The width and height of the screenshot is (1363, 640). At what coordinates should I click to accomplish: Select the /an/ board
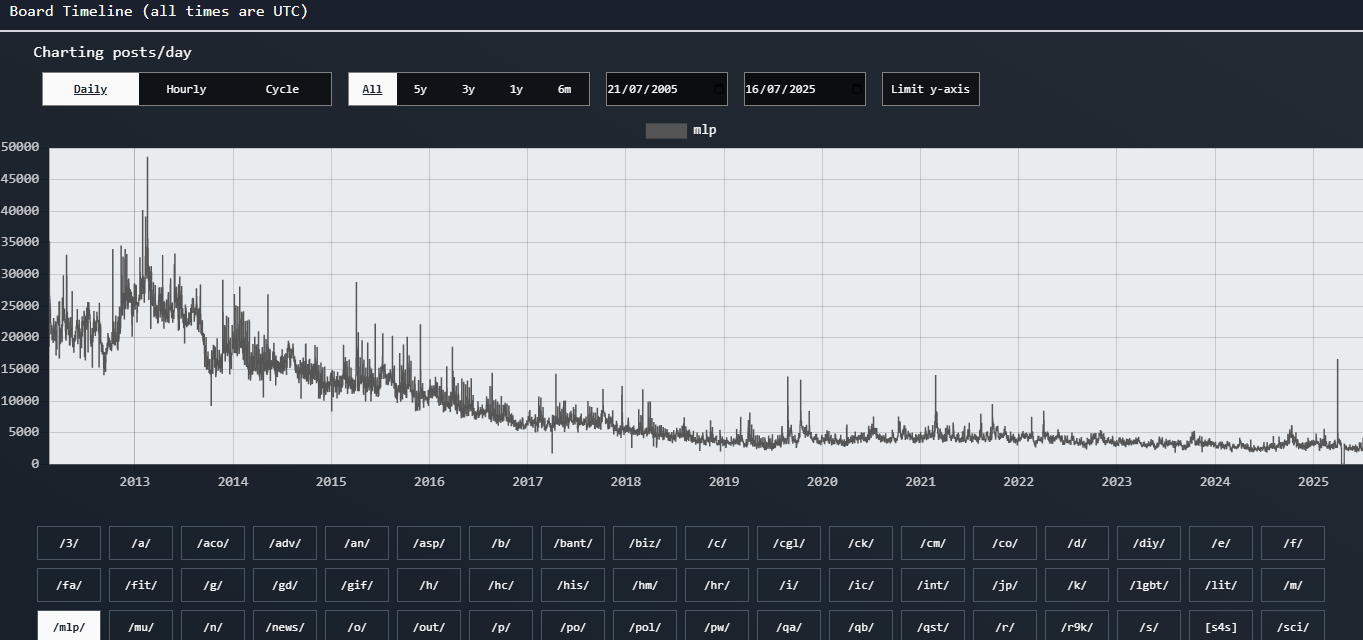click(x=357, y=543)
